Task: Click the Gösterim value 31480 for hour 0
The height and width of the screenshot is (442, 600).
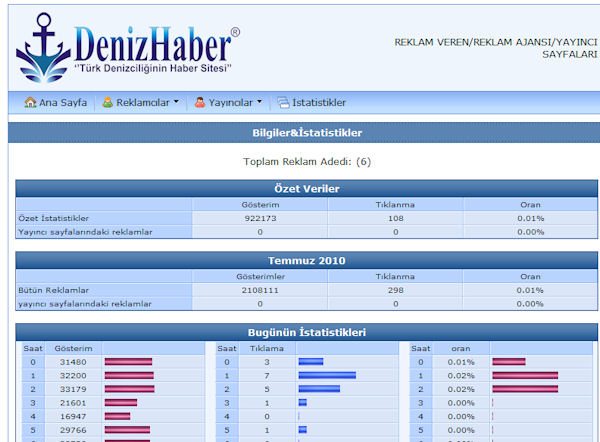Action: click(73, 362)
